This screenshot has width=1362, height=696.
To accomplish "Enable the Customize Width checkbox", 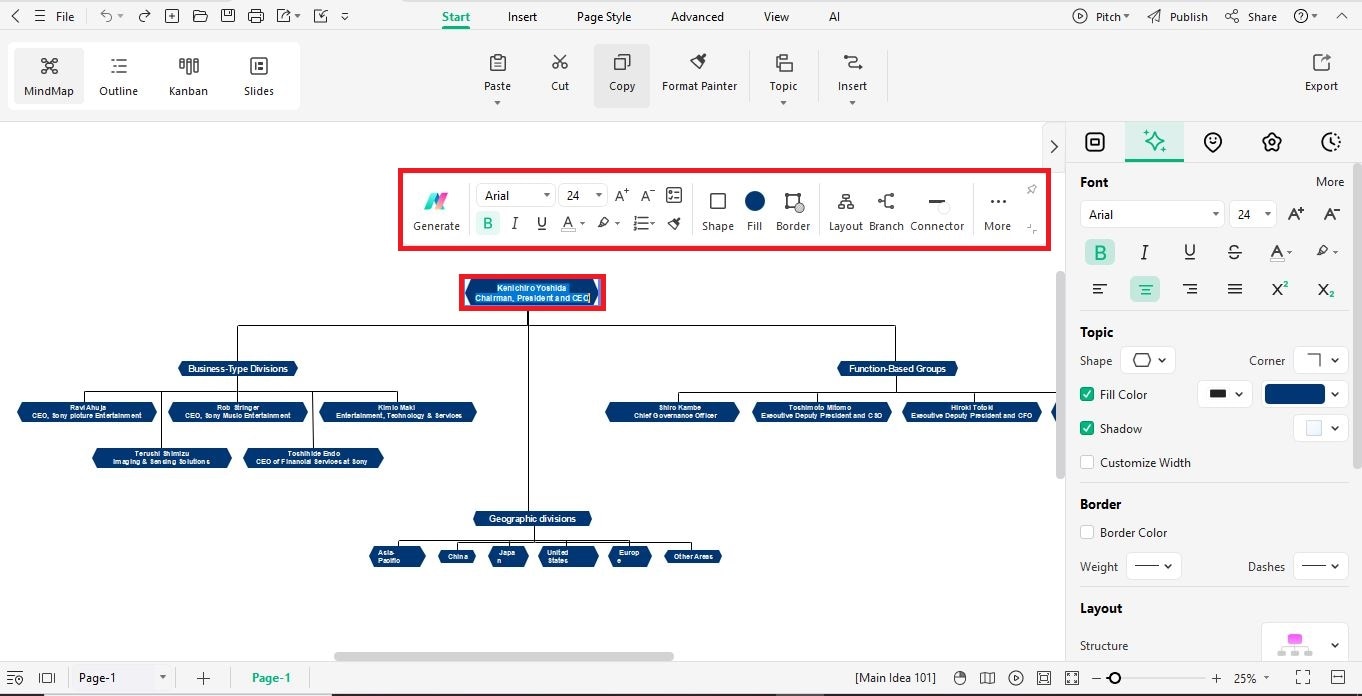I will [x=1087, y=463].
